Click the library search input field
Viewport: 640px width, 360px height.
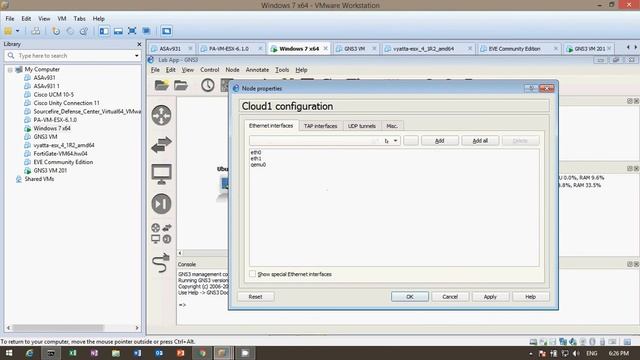73,56
